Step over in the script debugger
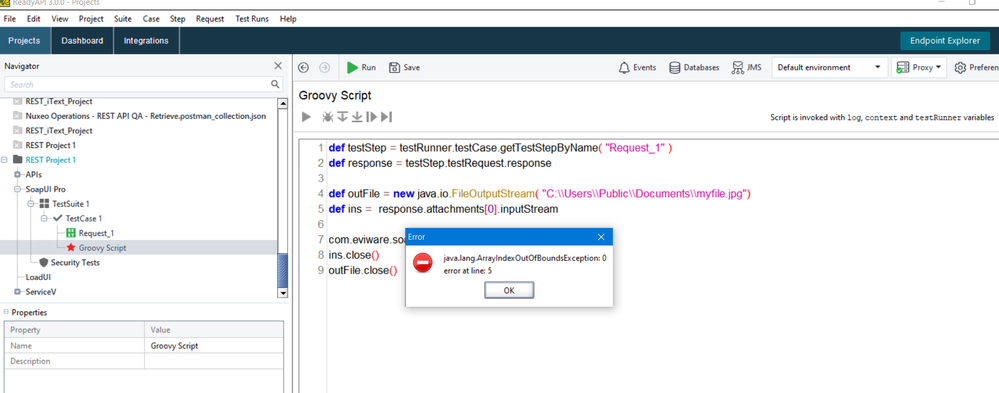Viewport: 999px width, 393px height. pos(343,117)
